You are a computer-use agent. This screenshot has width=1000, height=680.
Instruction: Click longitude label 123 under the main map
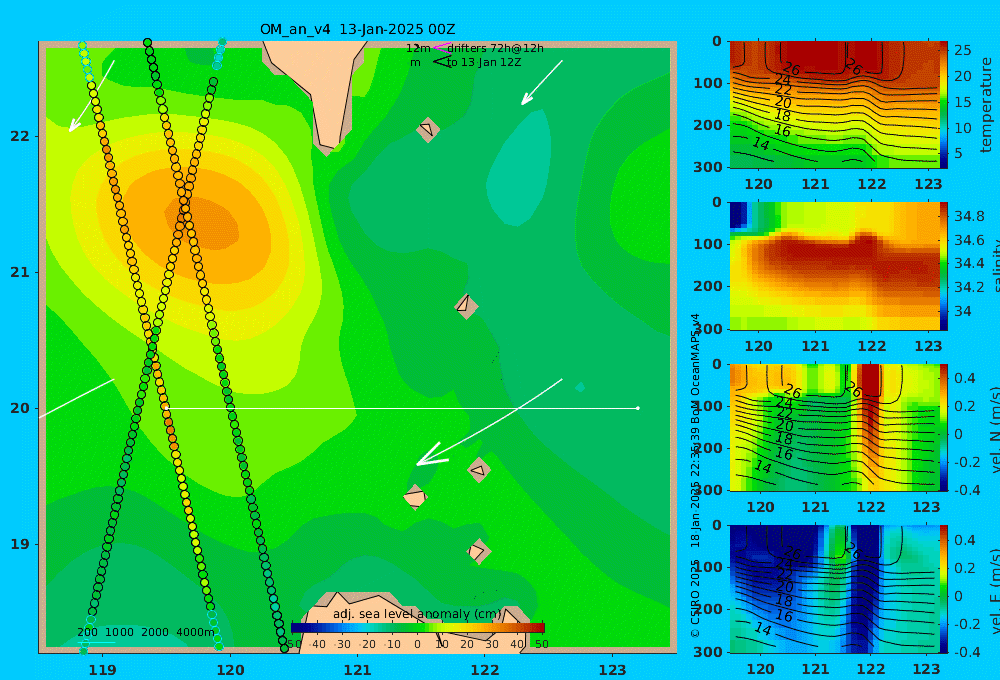(x=612, y=670)
